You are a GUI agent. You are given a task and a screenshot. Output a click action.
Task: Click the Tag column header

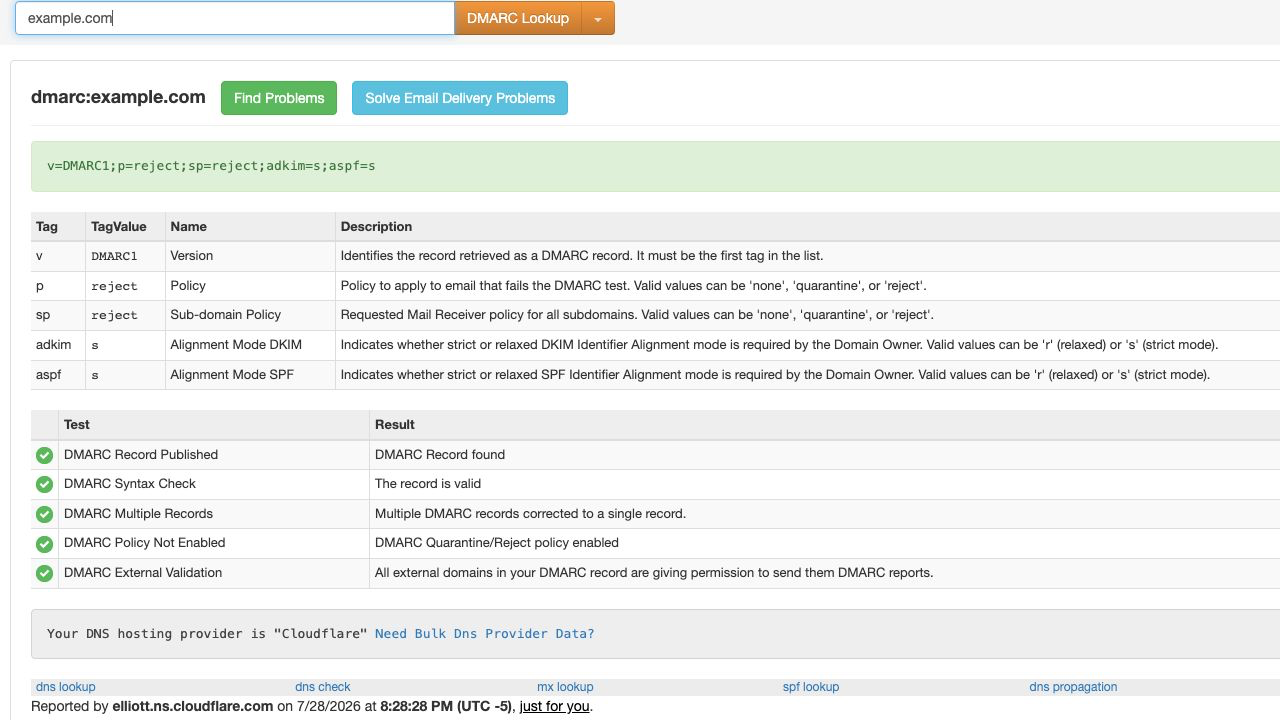pos(58,227)
